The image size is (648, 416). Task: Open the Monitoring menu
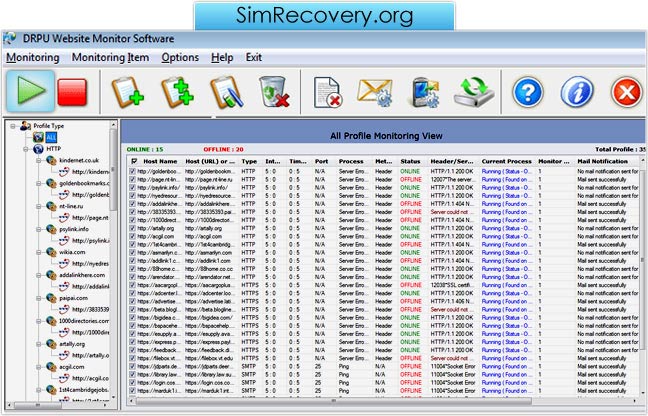click(33, 57)
